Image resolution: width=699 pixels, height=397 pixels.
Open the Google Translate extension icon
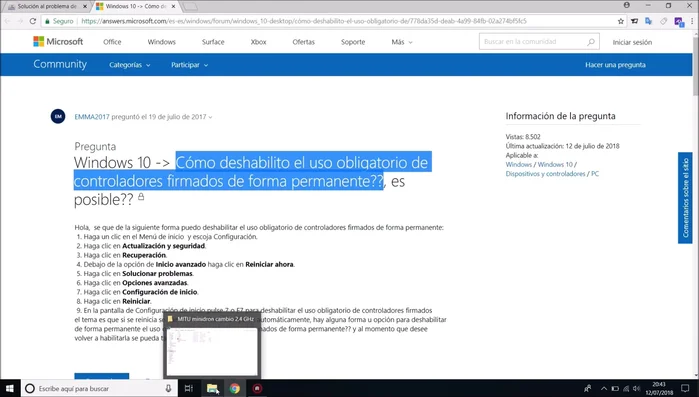[649, 21]
